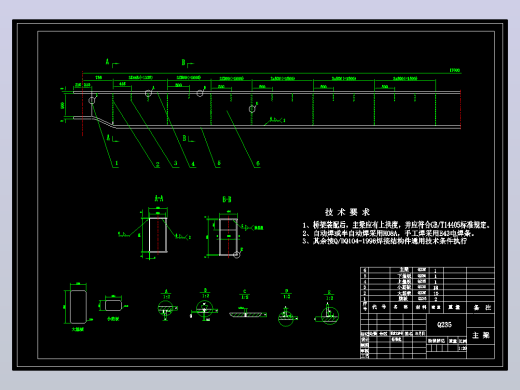Click lower section marker A below beam
The image size is (520, 390).
tap(108, 138)
